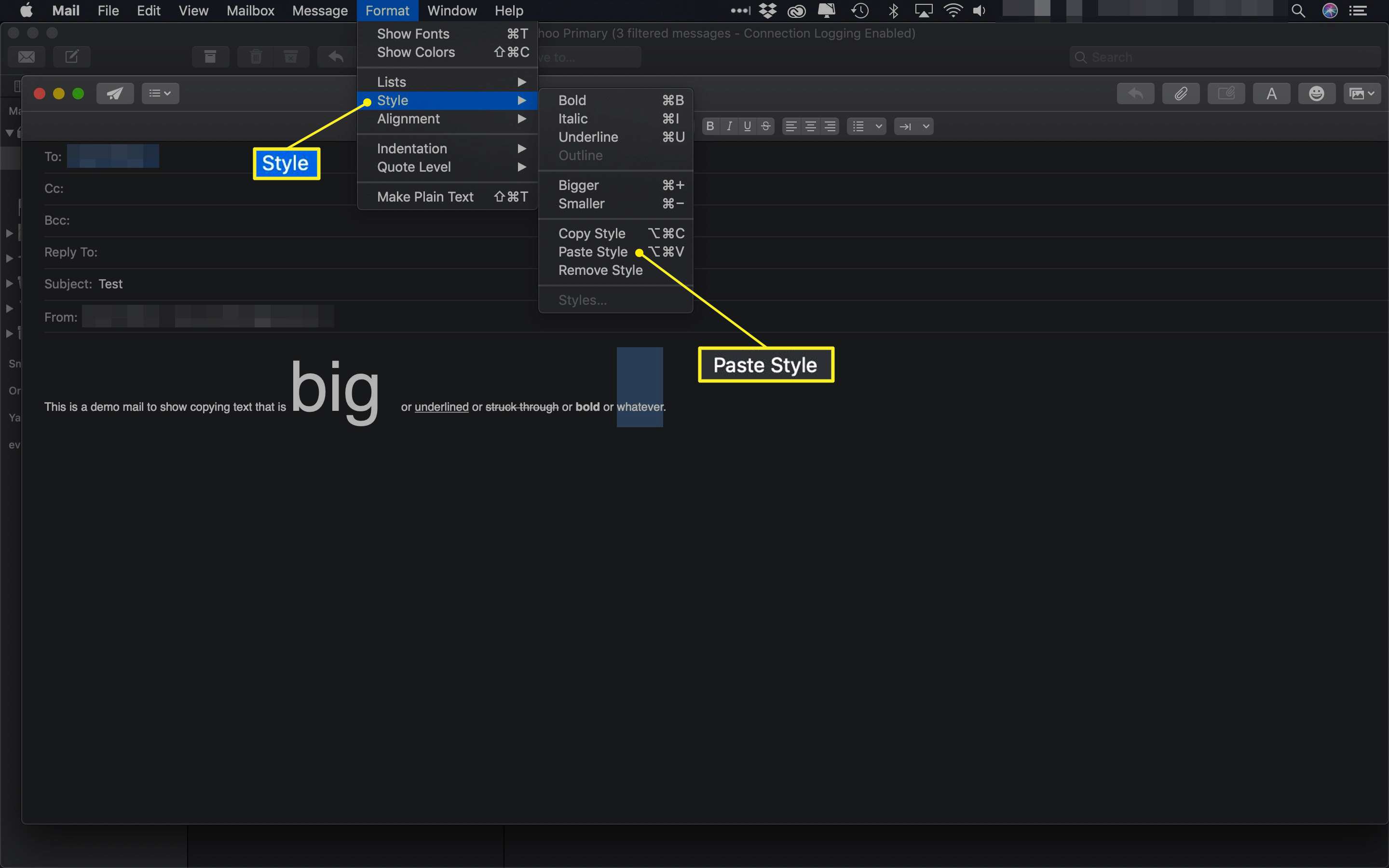The width and height of the screenshot is (1389, 868).
Task: Select Smaller in Style submenu
Action: coord(616,204)
